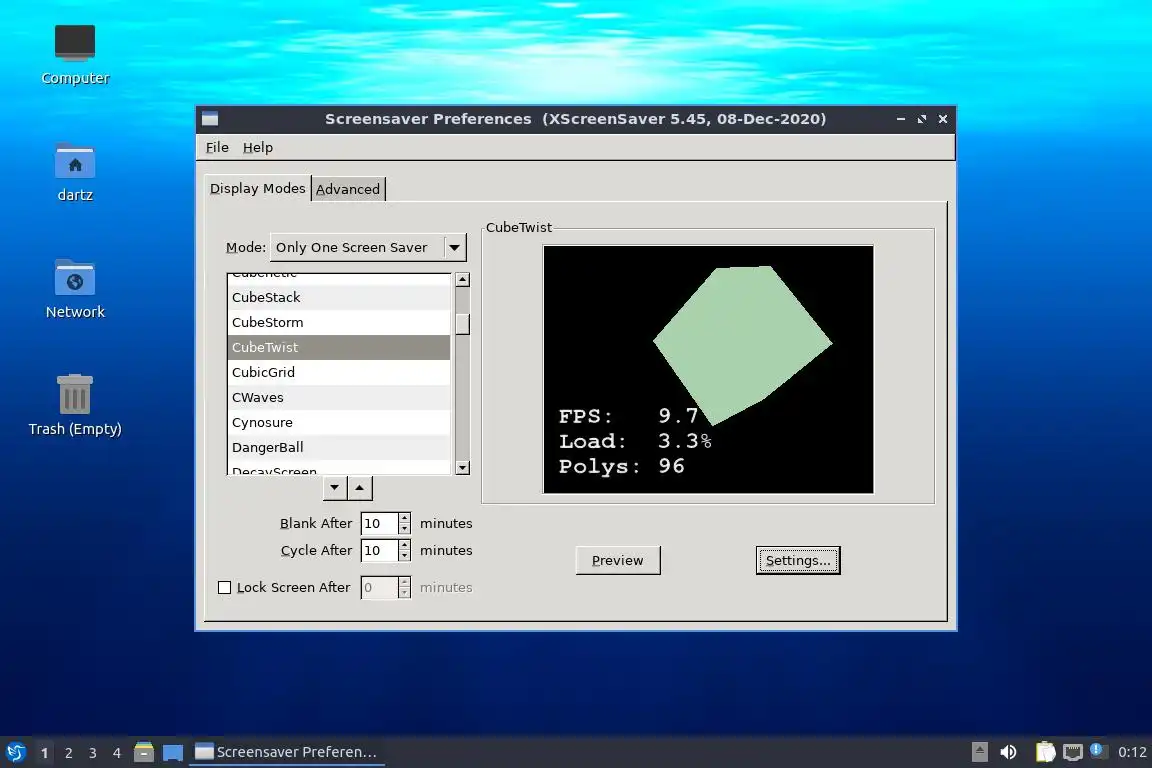Enable the Lock Screen After checkbox

[x=225, y=587]
